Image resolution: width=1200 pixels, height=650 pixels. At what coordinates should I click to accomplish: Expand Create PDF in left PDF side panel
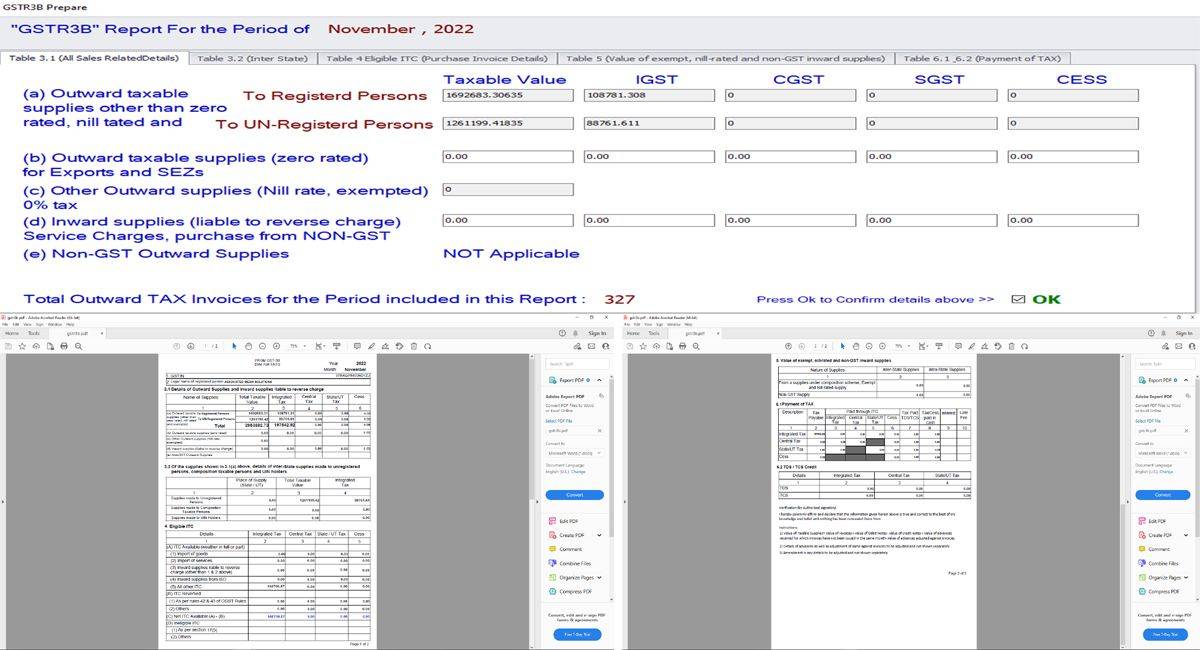tap(598, 535)
